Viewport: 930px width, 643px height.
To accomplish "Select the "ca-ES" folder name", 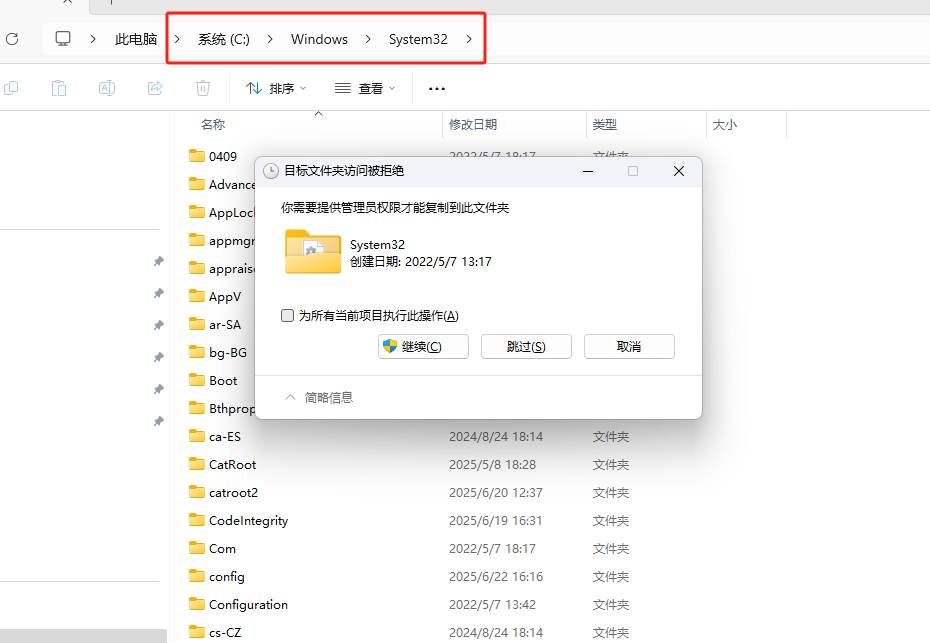I will pos(225,437).
